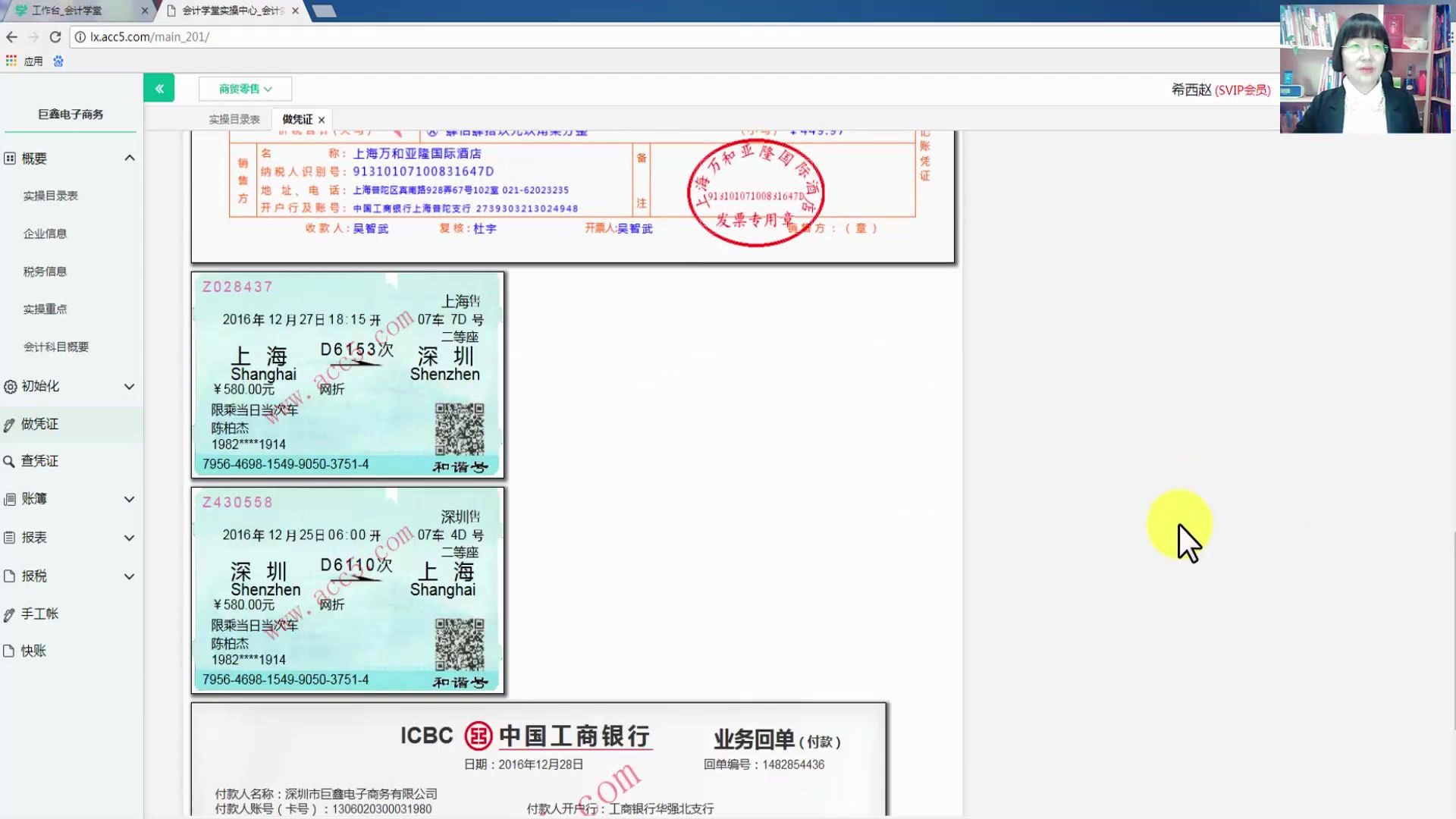This screenshot has height=819, width=1456.
Task: Click the 报税 page icon in sidebar
Action: coord(11,576)
